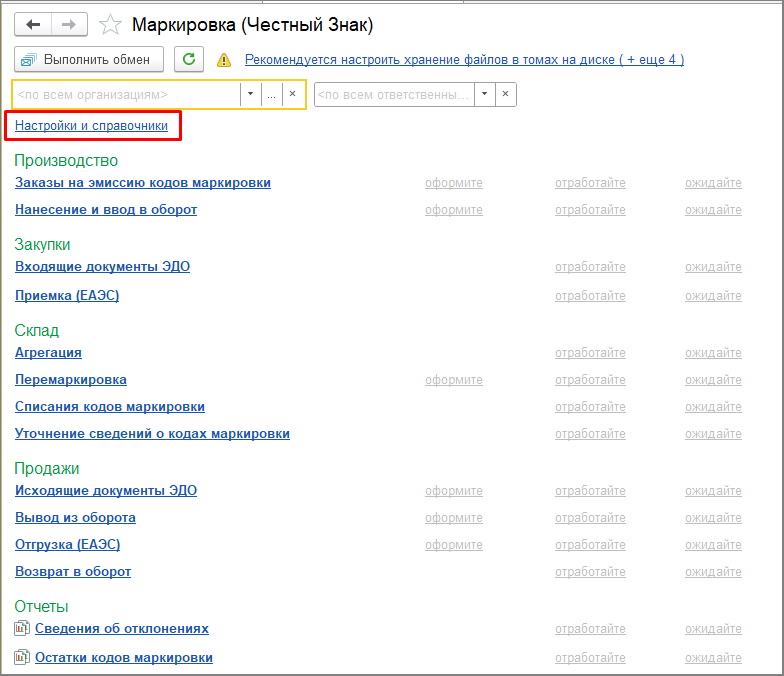Click the Производство section heading
The image size is (784, 676).
click(x=66, y=160)
